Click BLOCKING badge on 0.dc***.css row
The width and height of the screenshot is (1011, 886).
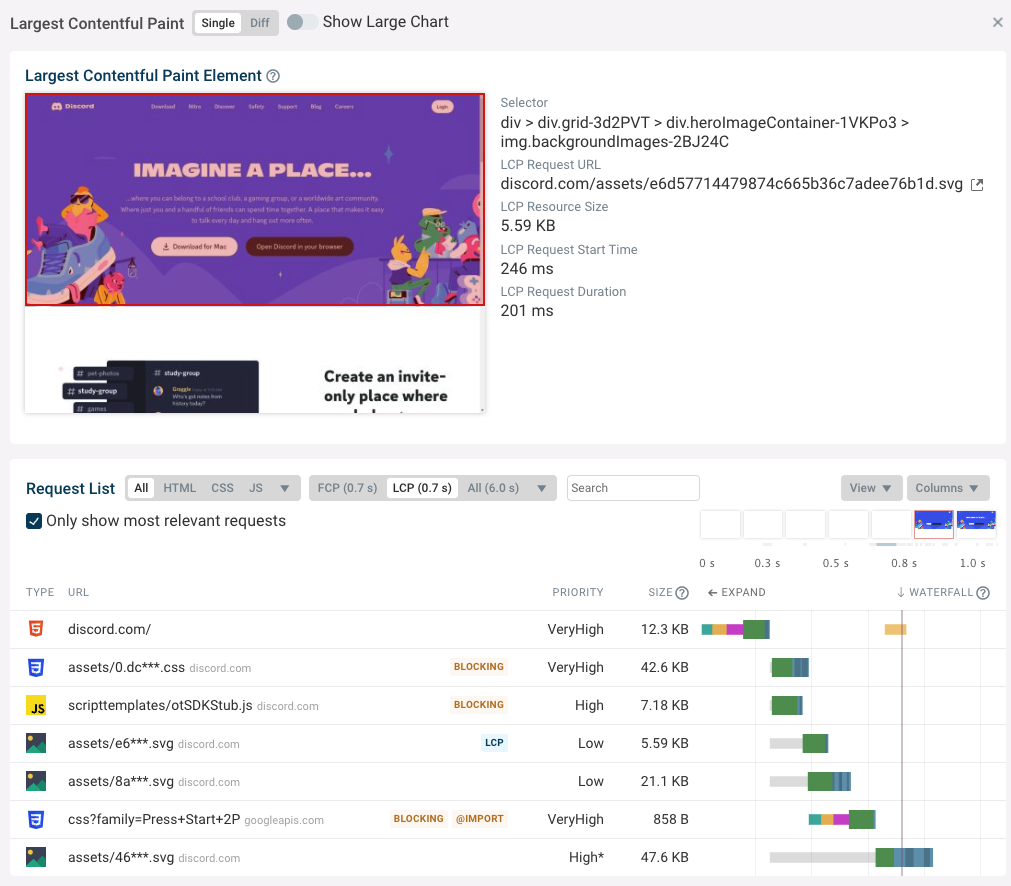(x=478, y=667)
